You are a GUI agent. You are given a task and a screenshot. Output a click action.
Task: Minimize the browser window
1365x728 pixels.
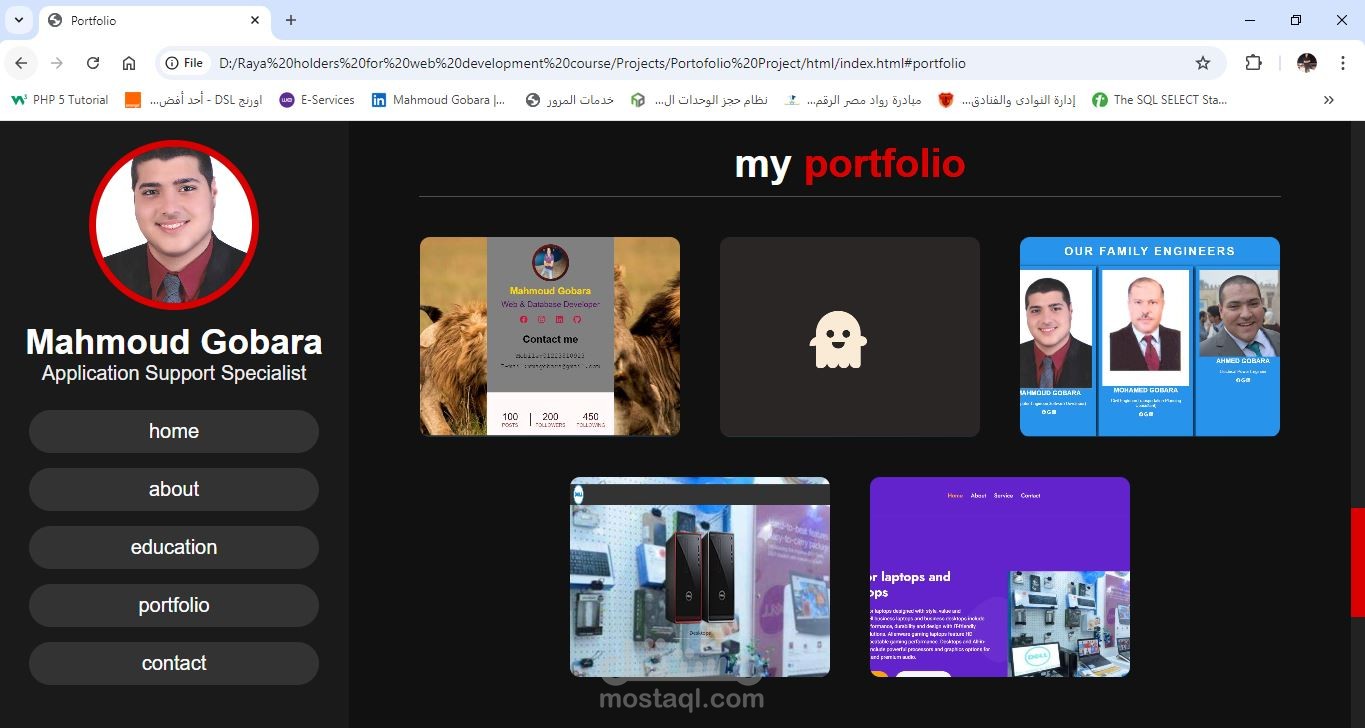(1250, 20)
